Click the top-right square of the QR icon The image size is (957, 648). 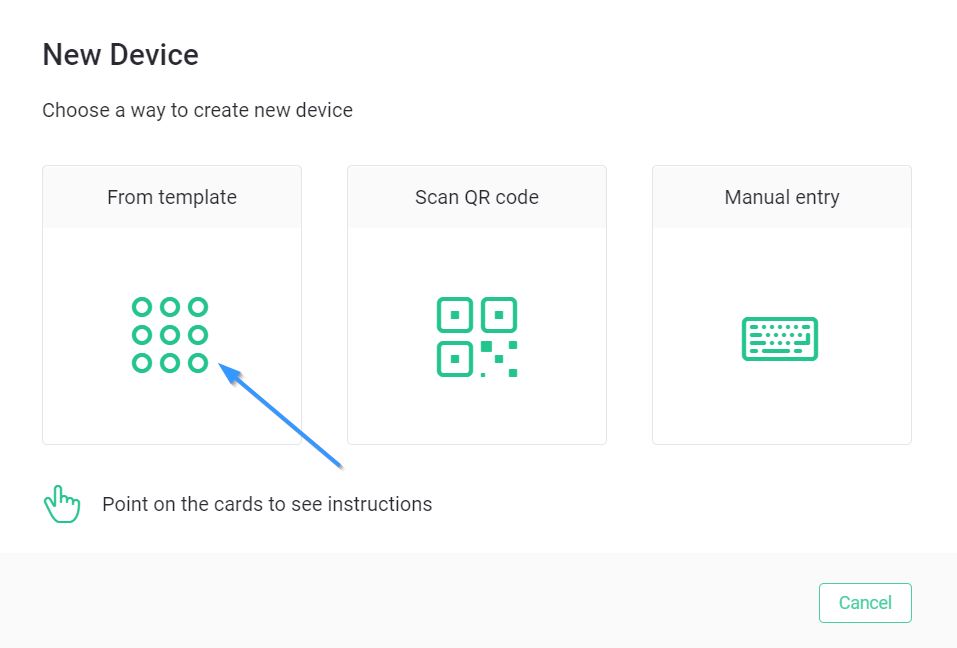tap(499, 315)
